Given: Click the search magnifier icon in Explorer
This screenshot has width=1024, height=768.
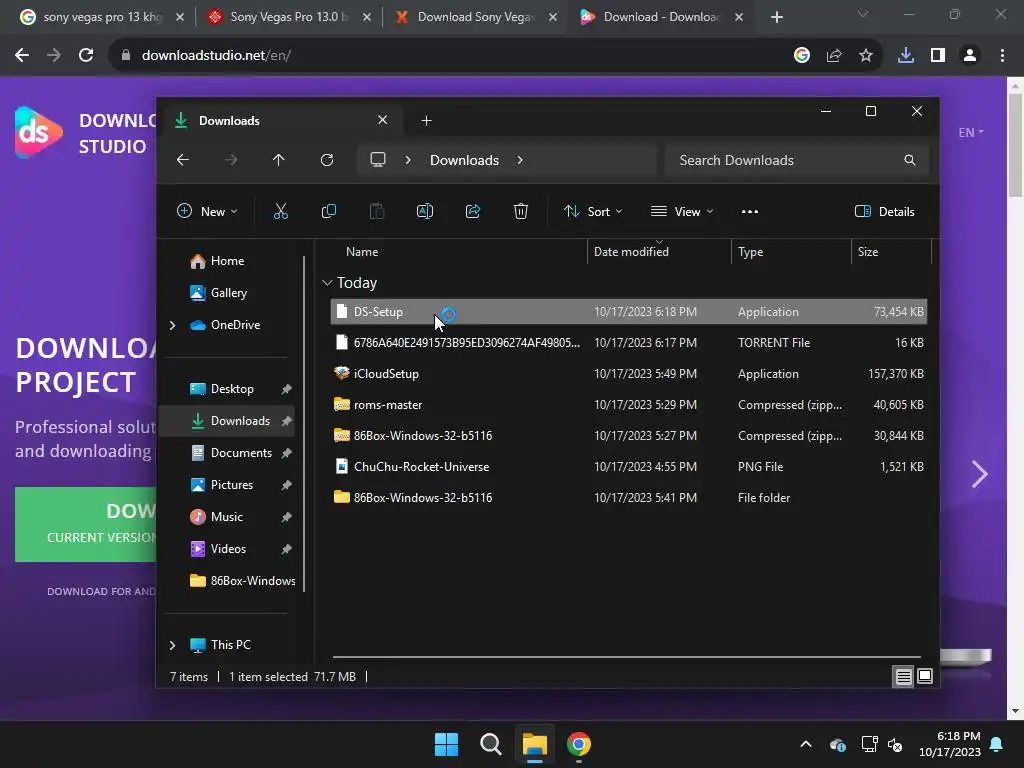Looking at the screenshot, I should tap(910, 160).
